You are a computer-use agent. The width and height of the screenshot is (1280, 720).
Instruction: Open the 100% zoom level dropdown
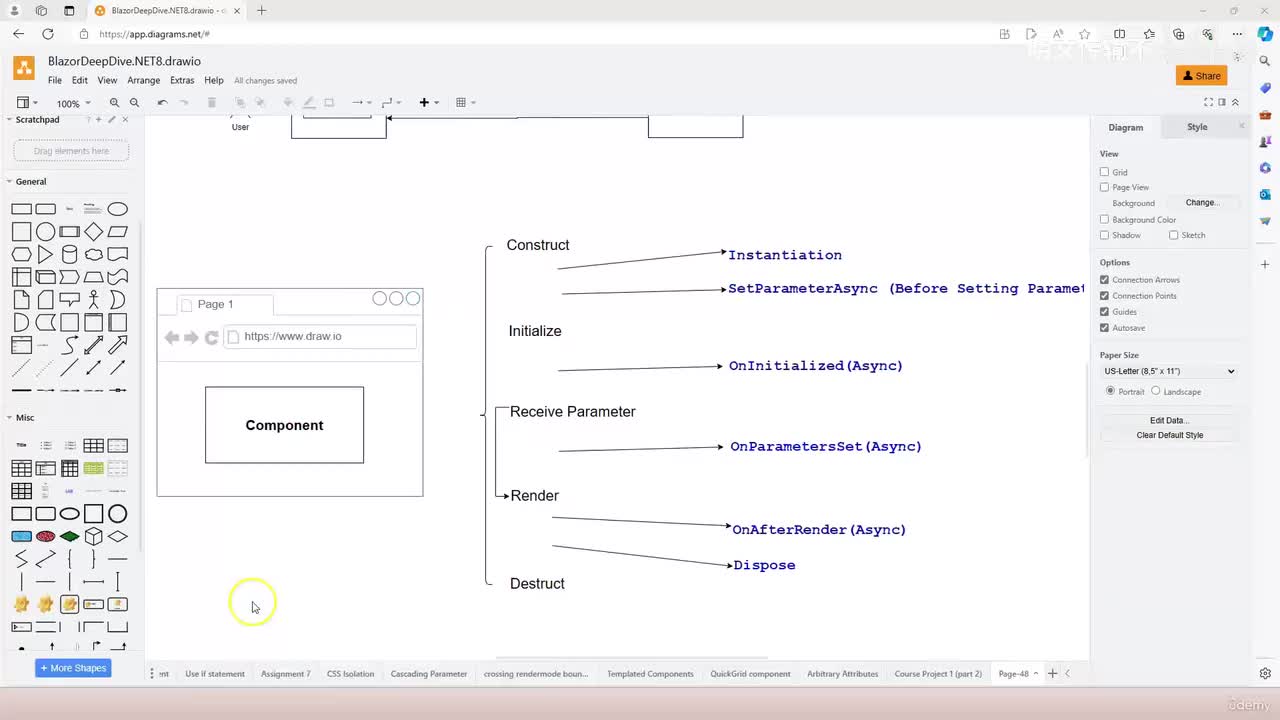[x=72, y=103]
